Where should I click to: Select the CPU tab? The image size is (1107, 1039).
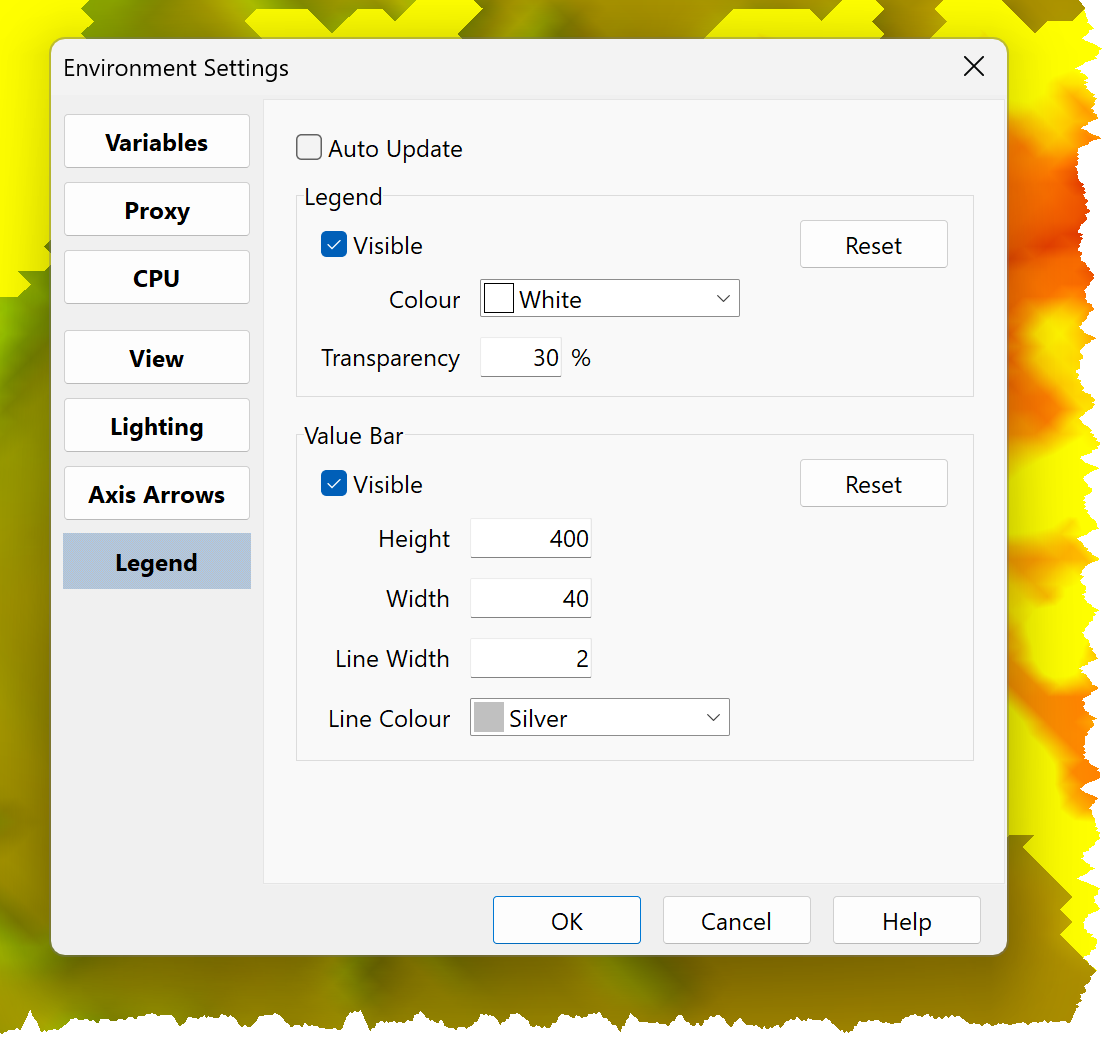(157, 277)
